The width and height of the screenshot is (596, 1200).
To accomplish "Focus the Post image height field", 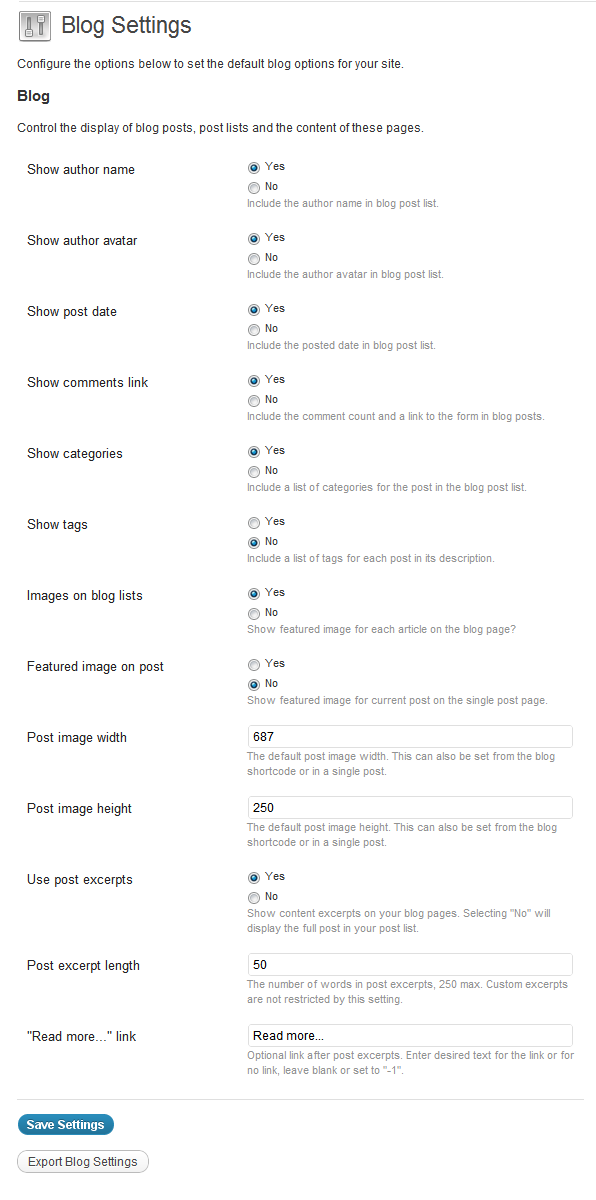I will 410,808.
